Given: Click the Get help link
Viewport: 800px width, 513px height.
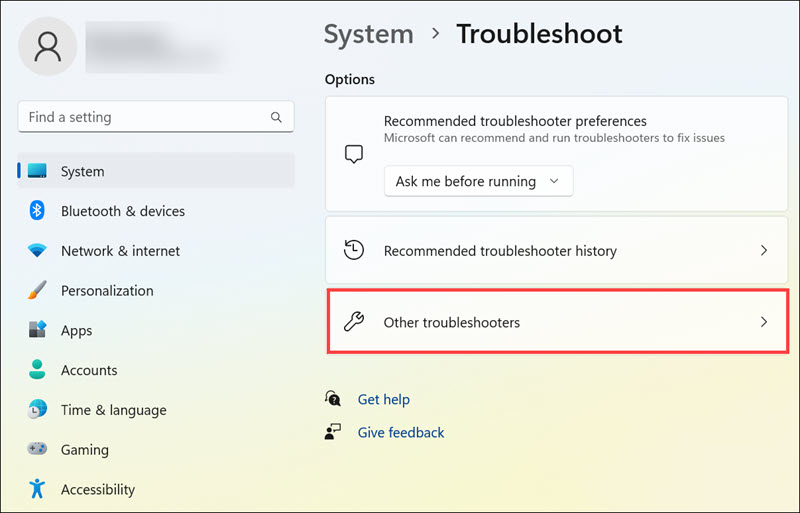Looking at the screenshot, I should click(384, 399).
